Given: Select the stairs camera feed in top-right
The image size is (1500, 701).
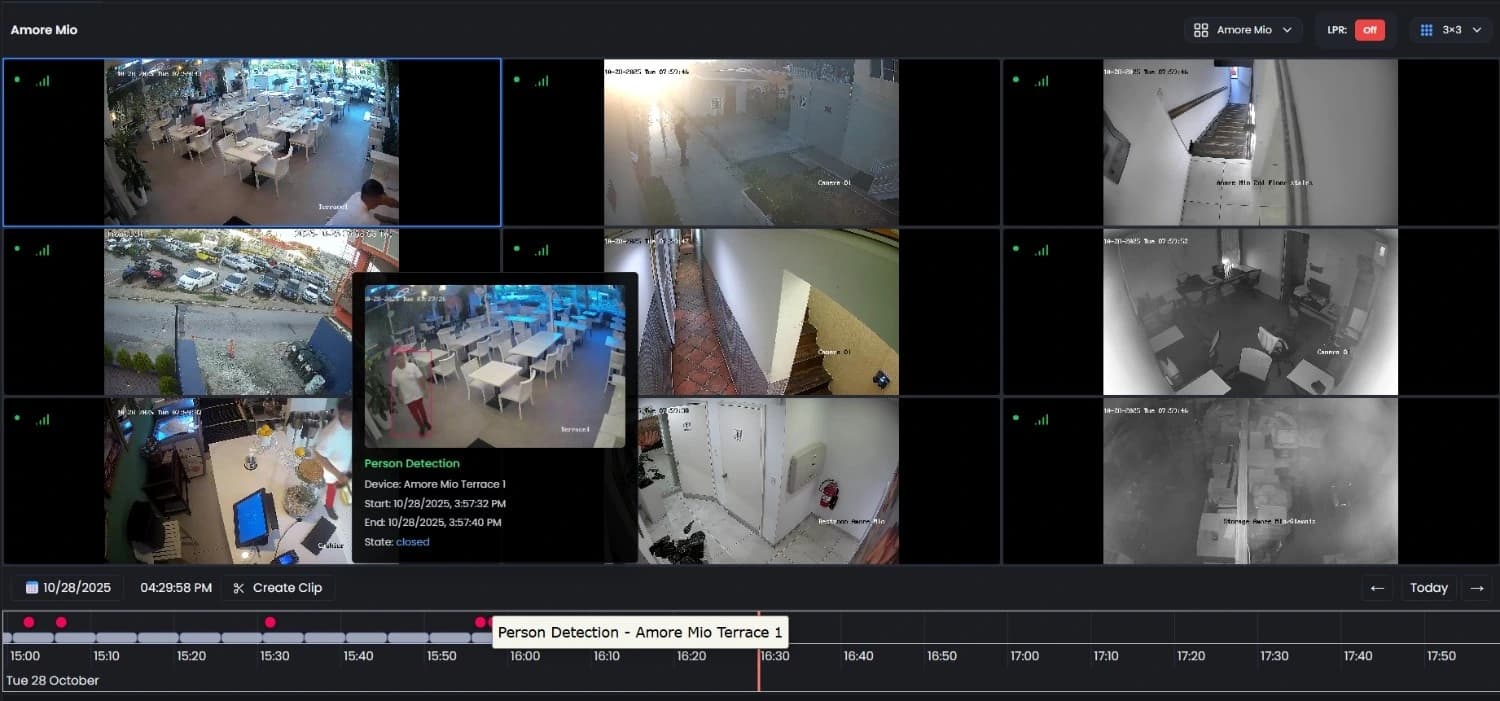Looking at the screenshot, I should tap(1250, 142).
